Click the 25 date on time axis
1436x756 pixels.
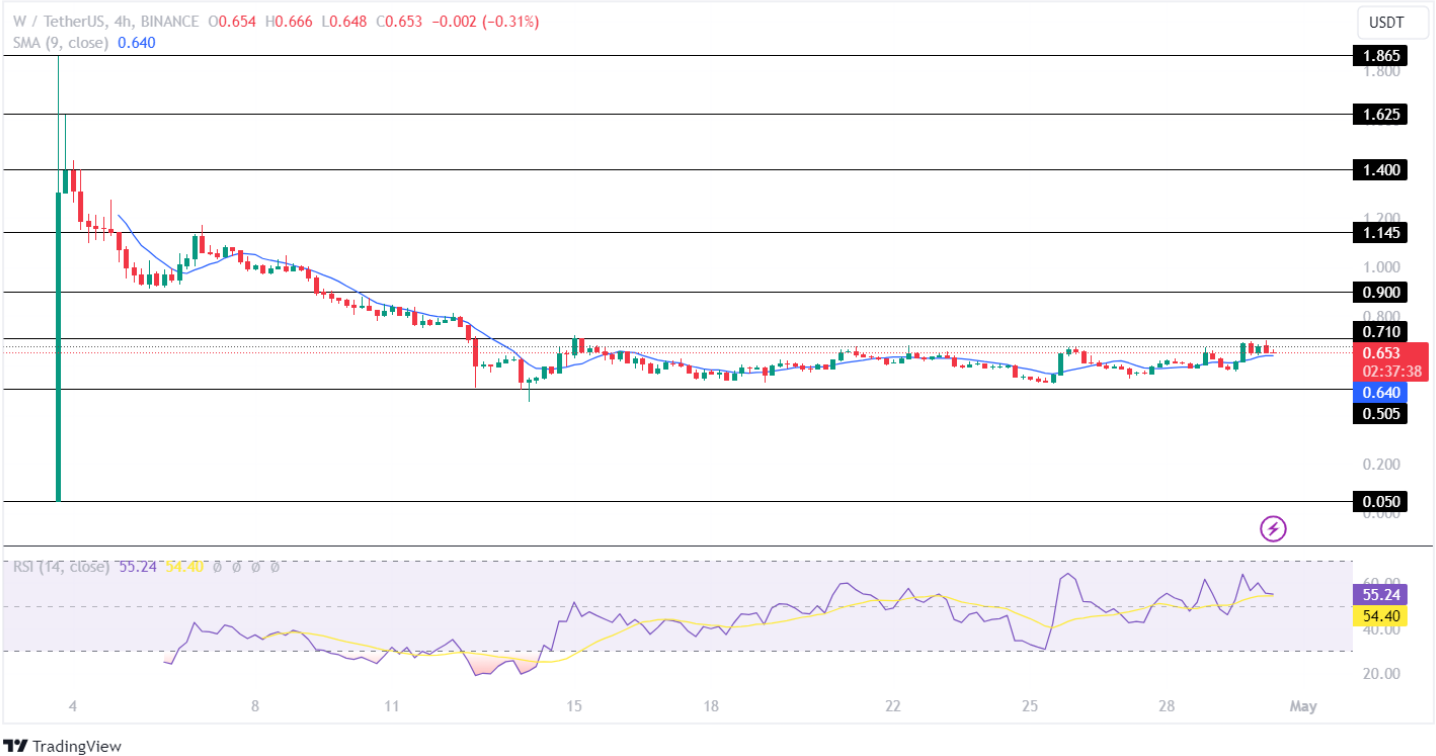pyautogui.click(x=1029, y=706)
